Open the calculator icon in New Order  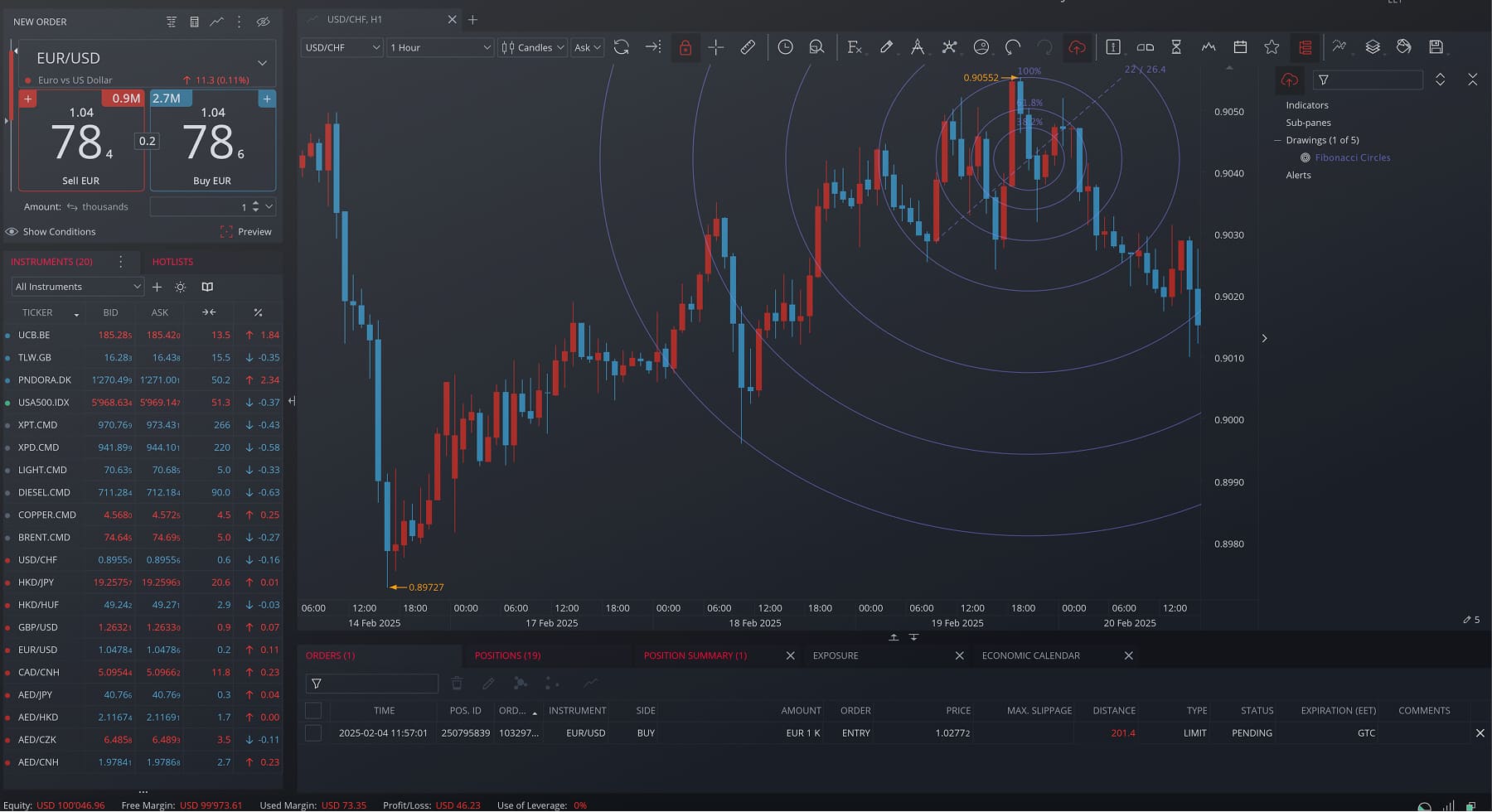(x=194, y=22)
